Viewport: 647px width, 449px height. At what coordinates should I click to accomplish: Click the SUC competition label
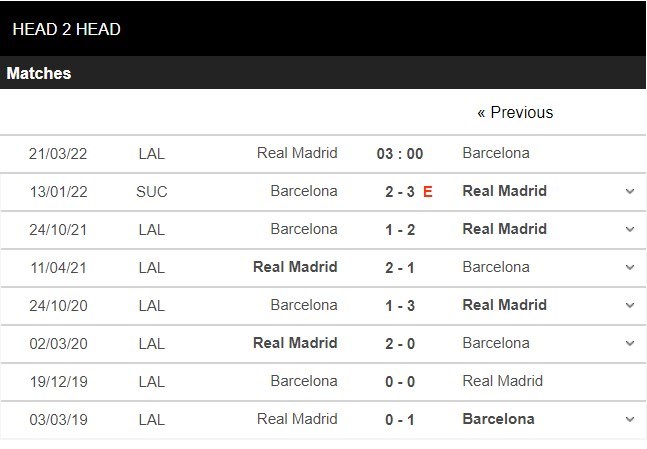click(x=152, y=191)
